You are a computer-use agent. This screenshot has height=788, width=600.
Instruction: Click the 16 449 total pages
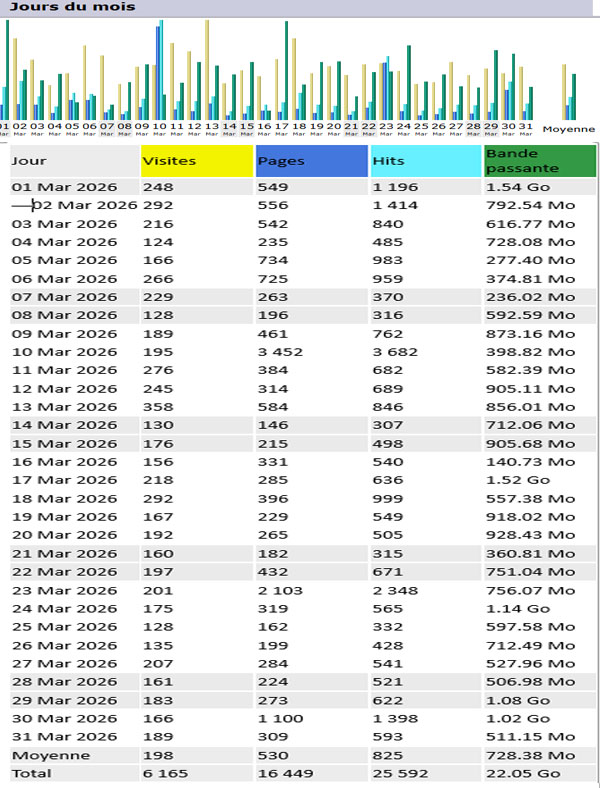pos(285,774)
